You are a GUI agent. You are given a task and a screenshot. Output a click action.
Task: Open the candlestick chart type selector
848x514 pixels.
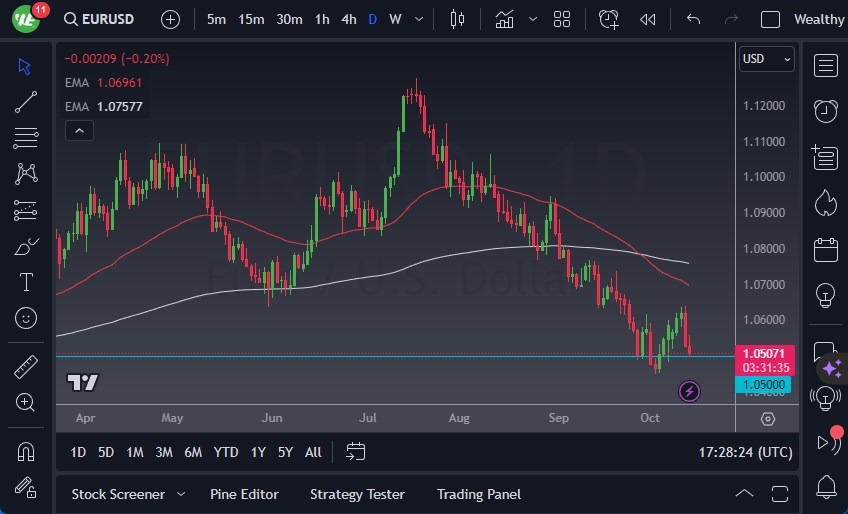point(457,19)
